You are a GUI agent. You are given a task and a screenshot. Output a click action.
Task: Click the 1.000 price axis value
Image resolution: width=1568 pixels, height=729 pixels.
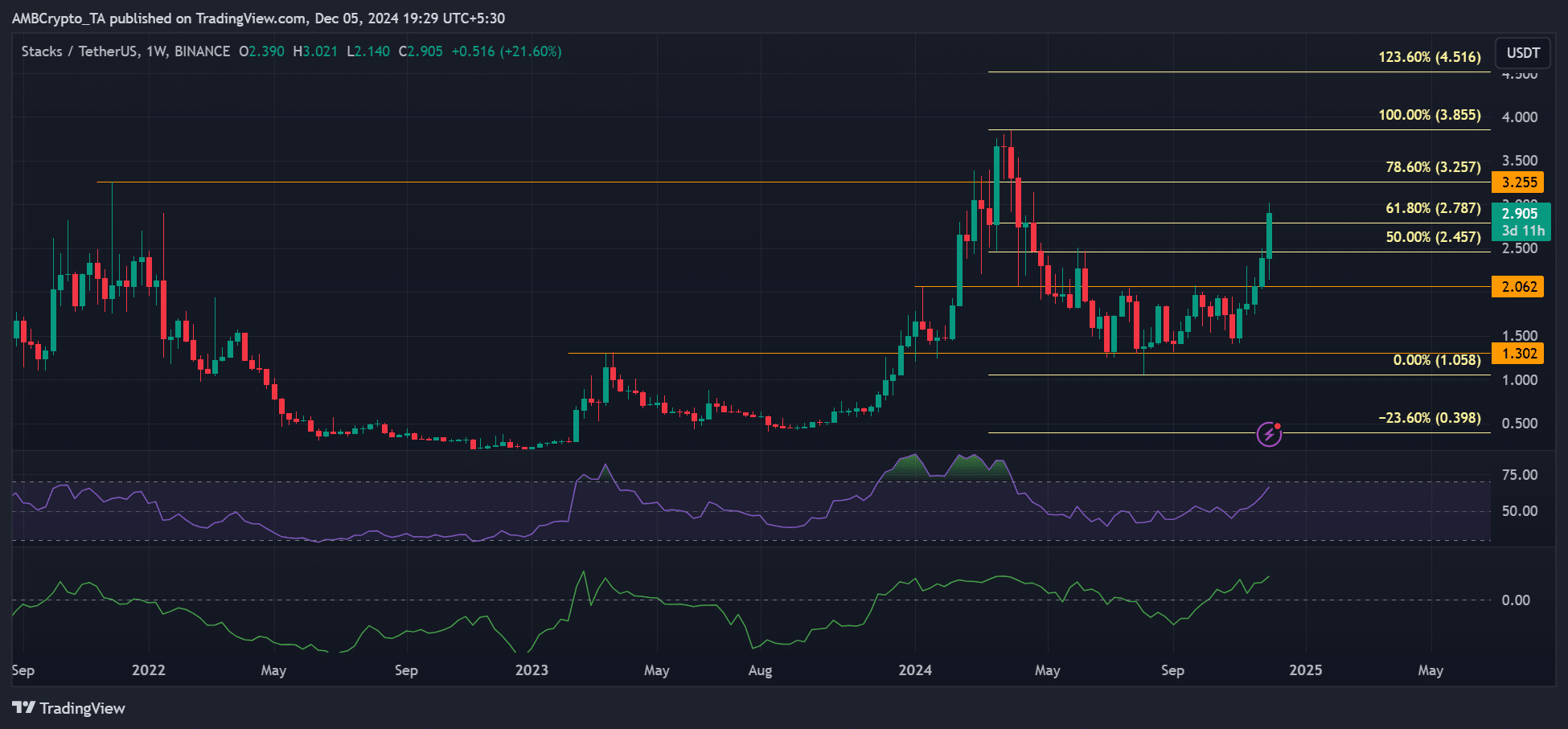tap(1520, 380)
